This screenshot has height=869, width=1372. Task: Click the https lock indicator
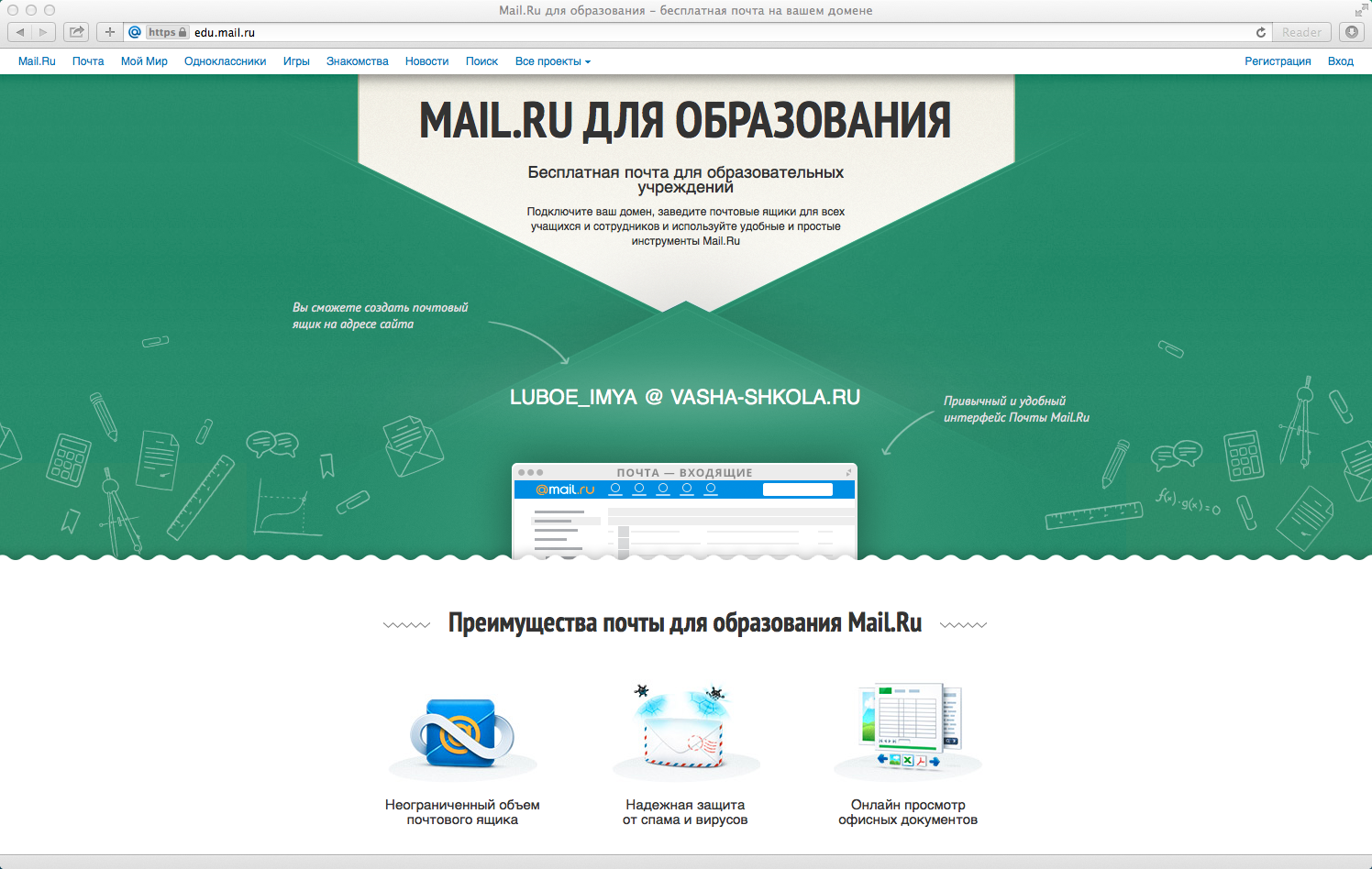(167, 32)
